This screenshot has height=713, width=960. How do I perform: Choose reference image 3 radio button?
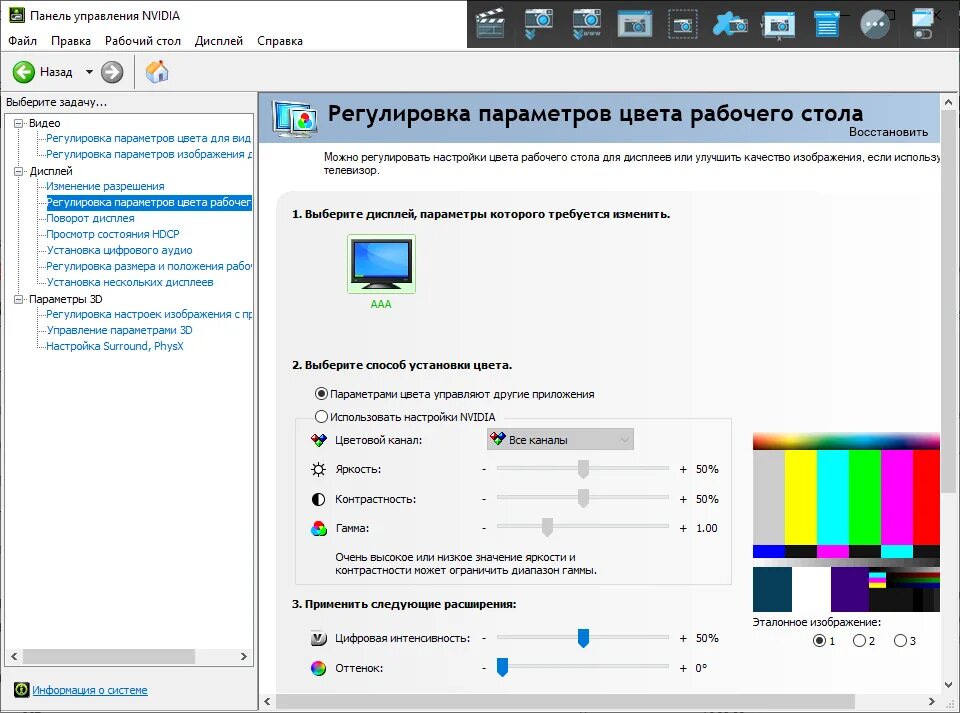(900, 641)
